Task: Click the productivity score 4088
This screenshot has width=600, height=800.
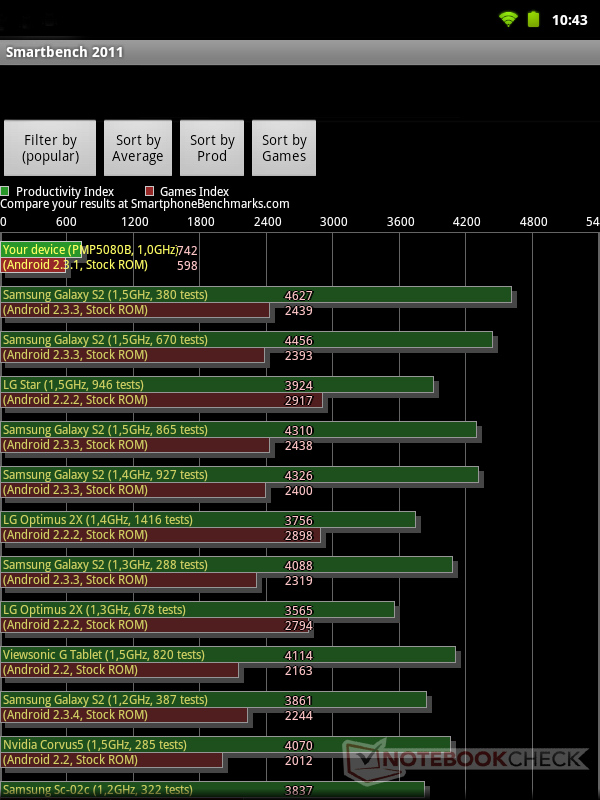Action: point(298,565)
